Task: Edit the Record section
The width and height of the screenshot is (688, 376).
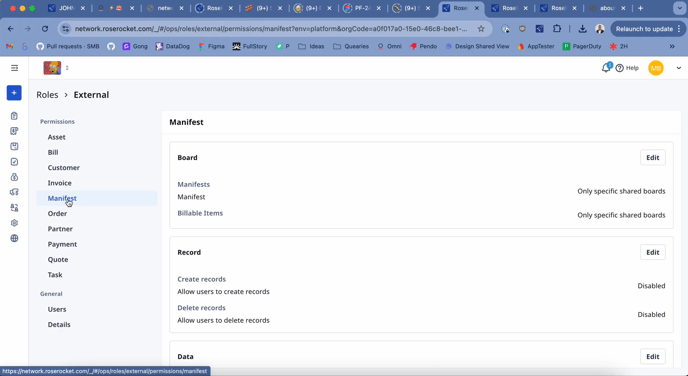Action: (x=652, y=252)
